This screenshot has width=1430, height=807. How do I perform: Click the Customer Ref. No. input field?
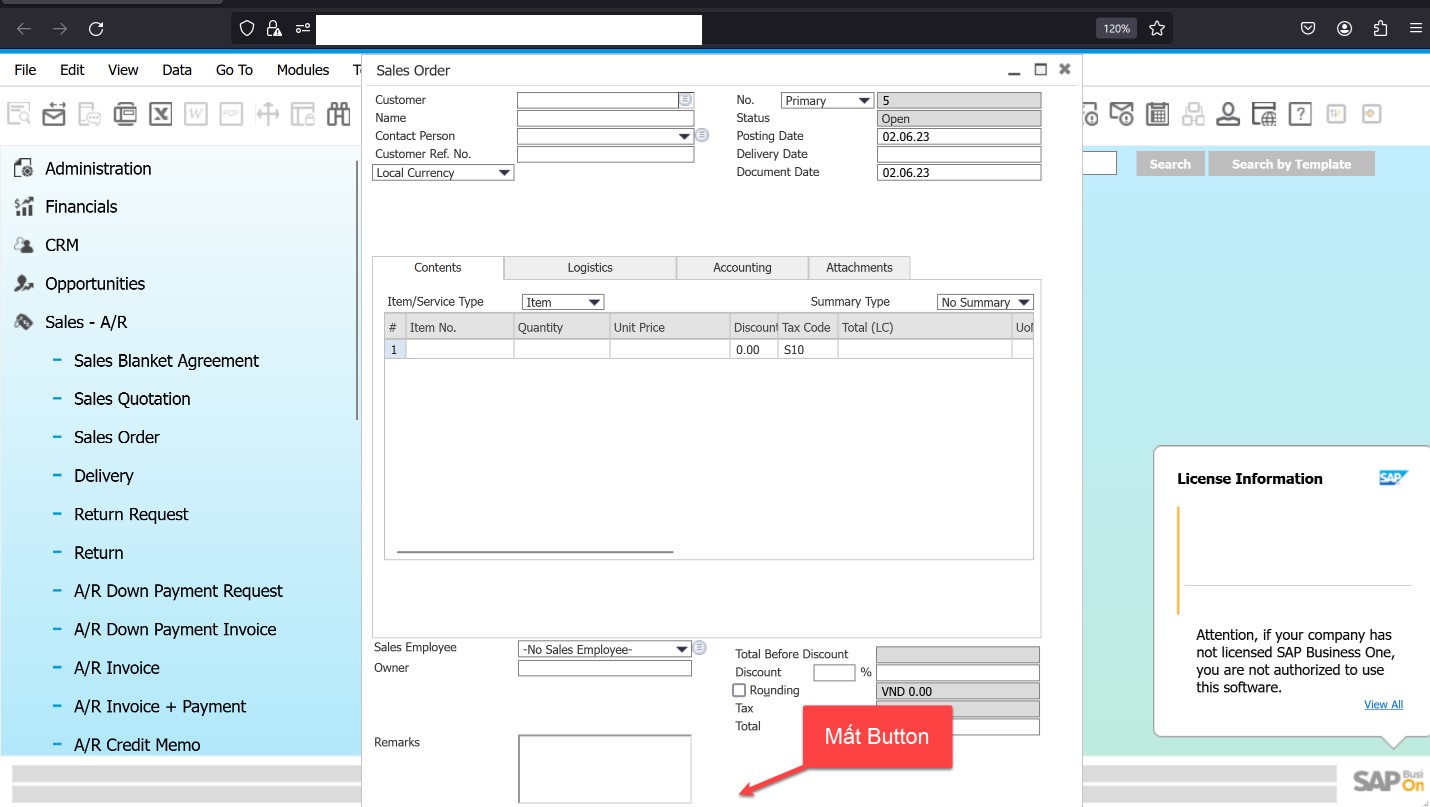point(605,153)
